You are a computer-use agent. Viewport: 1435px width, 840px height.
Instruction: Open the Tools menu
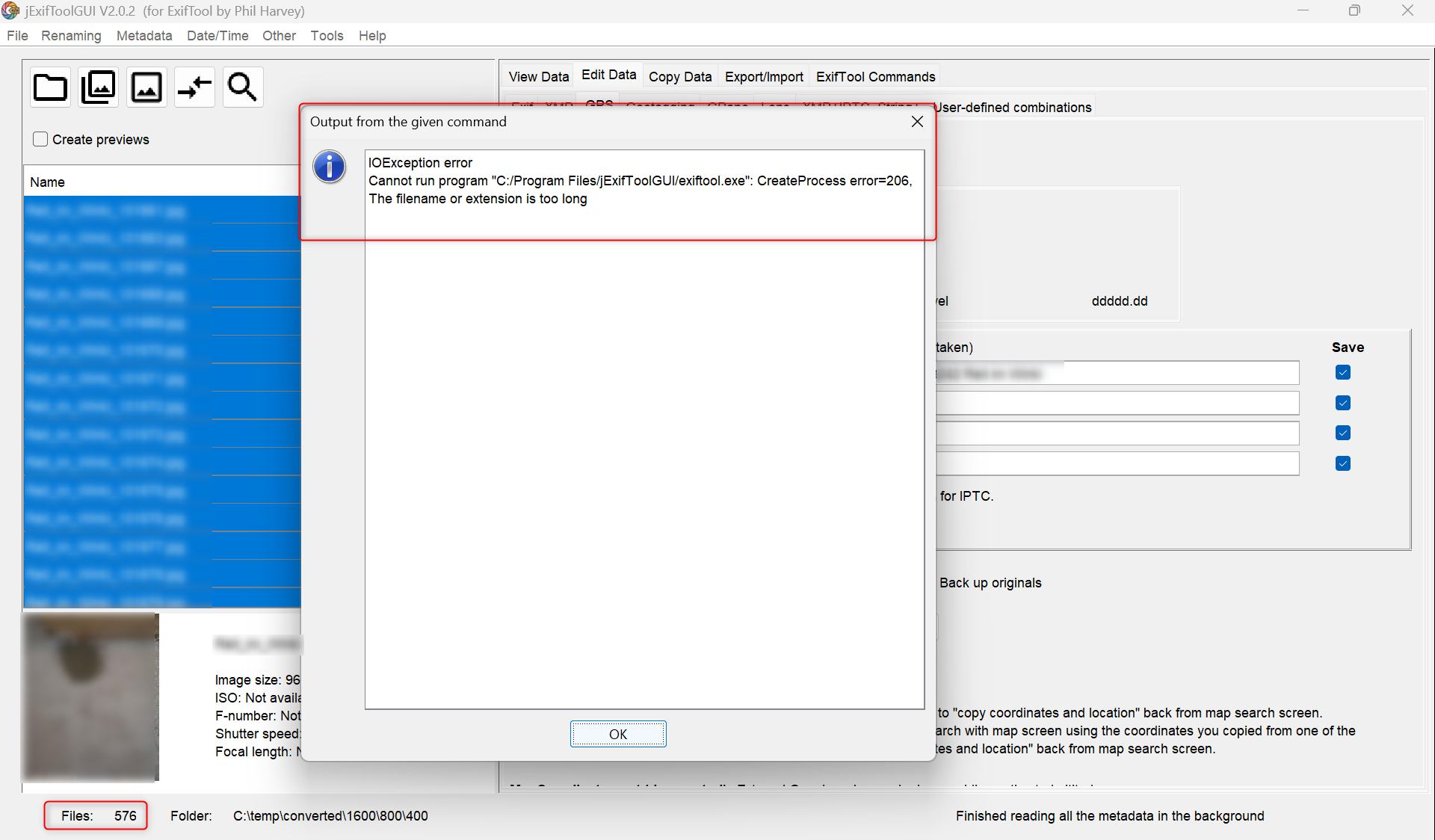[x=327, y=35]
